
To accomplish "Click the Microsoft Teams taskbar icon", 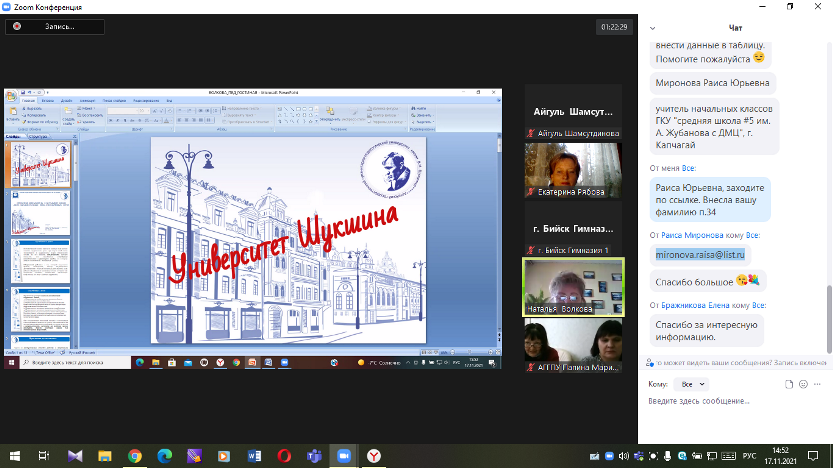I will pyautogui.click(x=312, y=456).
